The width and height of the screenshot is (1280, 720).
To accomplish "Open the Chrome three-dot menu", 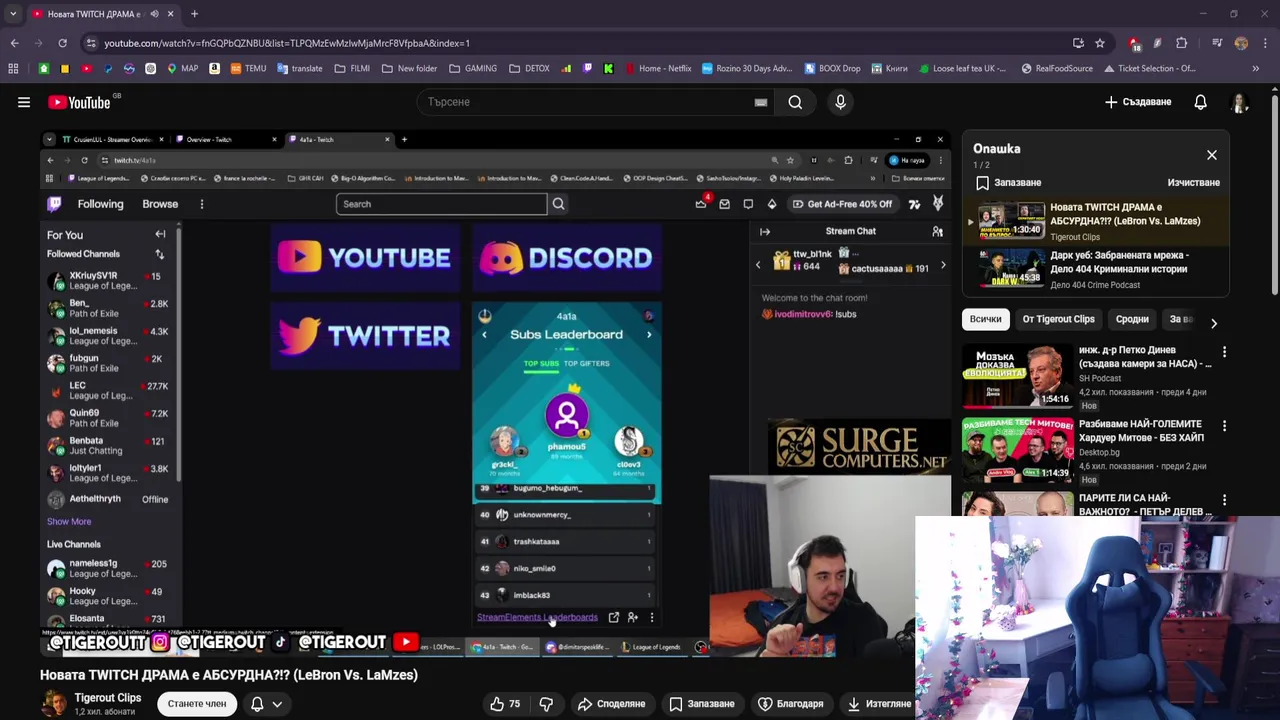I will pyautogui.click(x=1264, y=43).
